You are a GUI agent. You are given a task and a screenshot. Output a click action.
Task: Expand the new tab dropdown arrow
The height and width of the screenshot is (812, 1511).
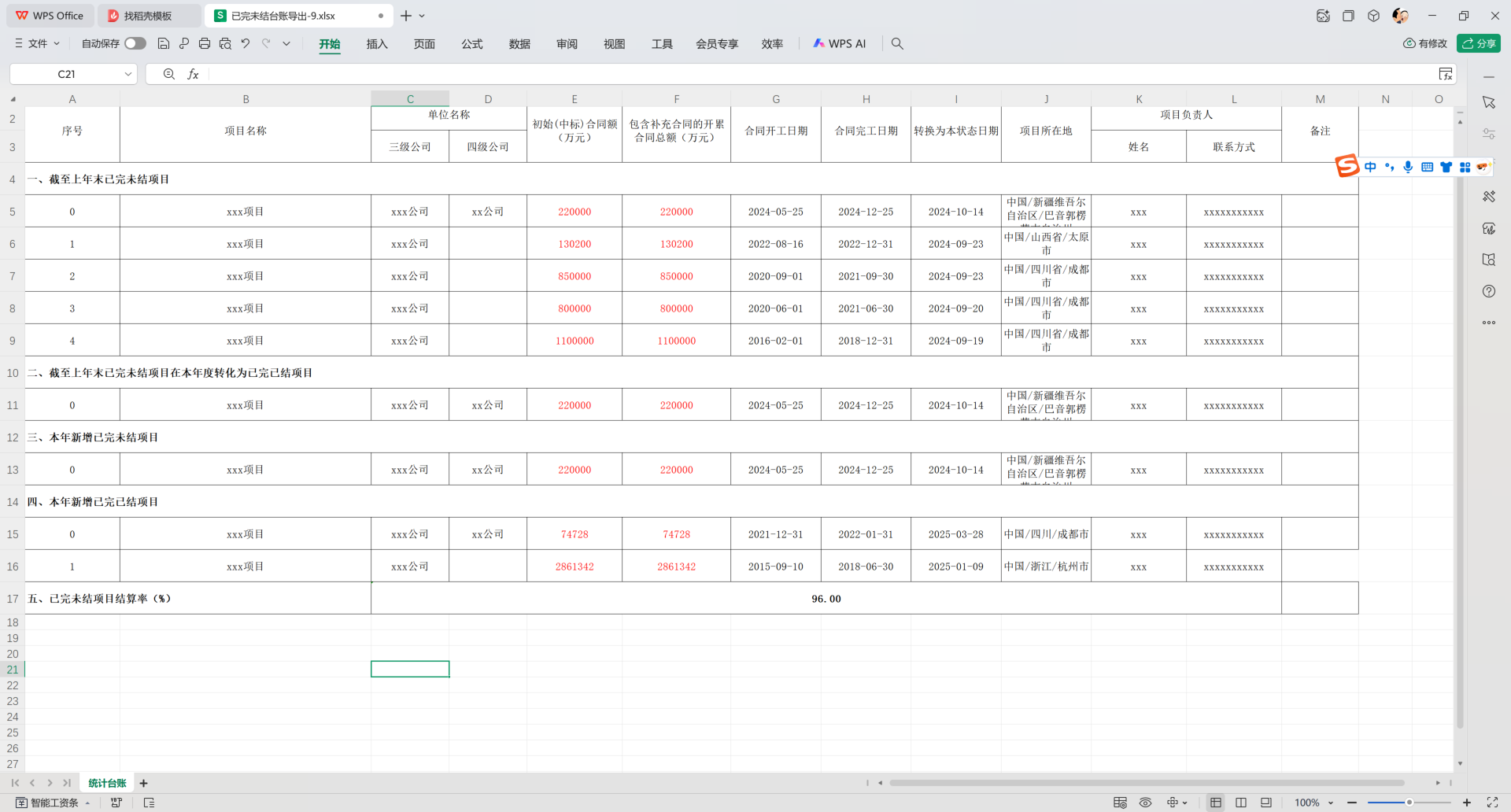(x=422, y=16)
